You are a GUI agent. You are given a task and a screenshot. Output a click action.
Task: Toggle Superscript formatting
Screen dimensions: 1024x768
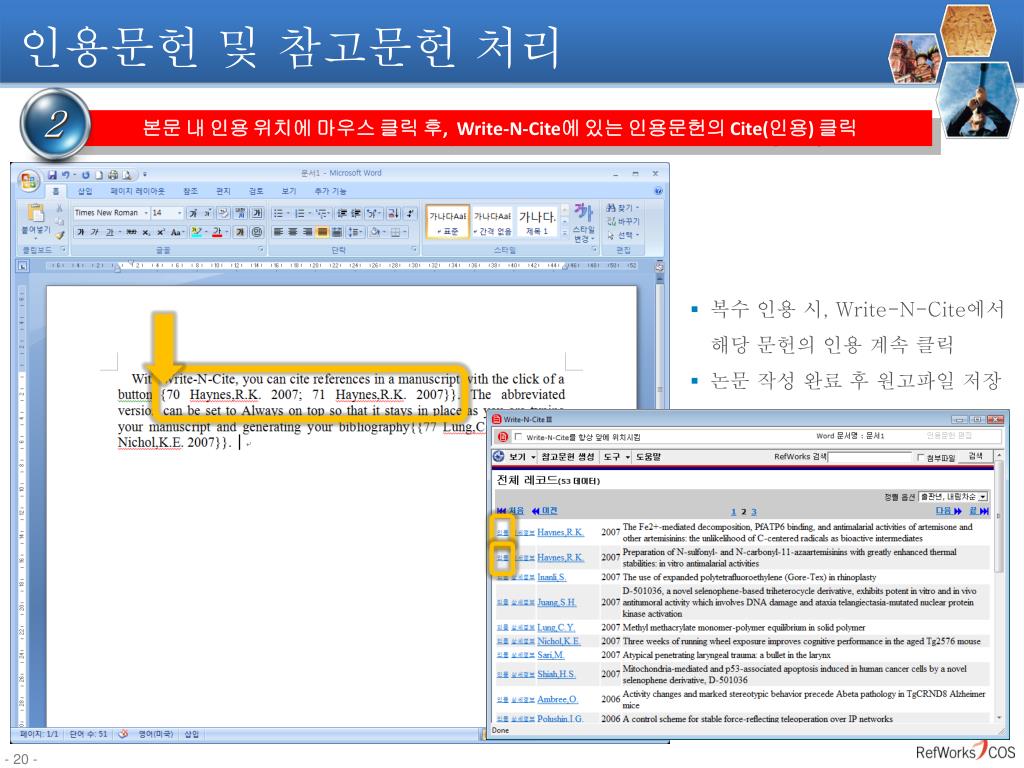tap(161, 232)
